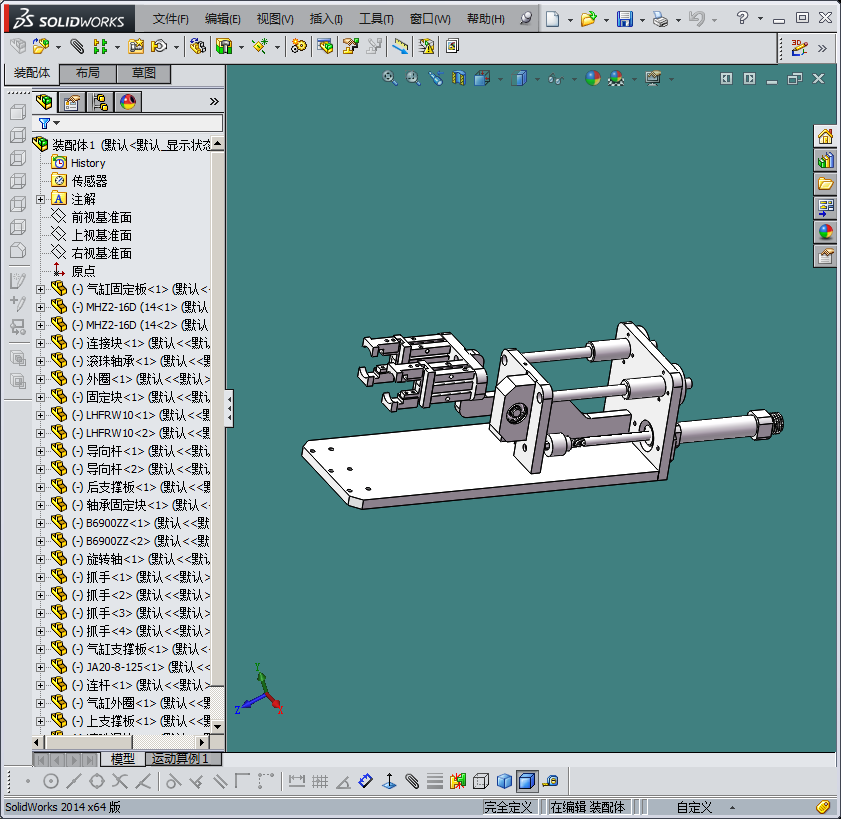Click the Edit Appearance color ball icon
The width and height of the screenshot is (841, 819).
pos(593,78)
